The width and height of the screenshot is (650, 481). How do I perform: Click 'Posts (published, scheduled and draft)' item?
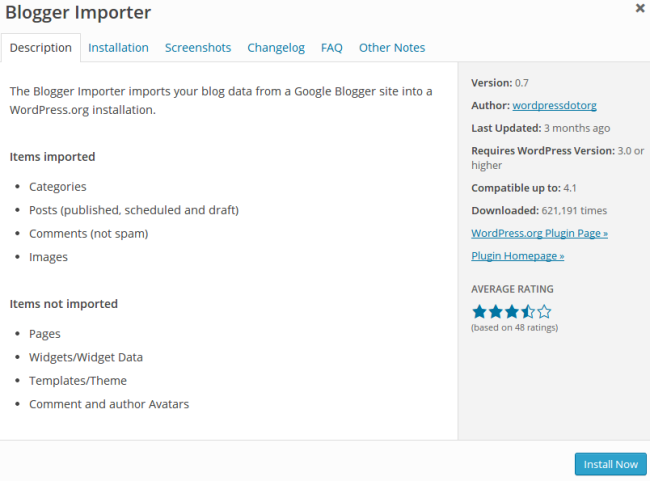[x=134, y=210]
